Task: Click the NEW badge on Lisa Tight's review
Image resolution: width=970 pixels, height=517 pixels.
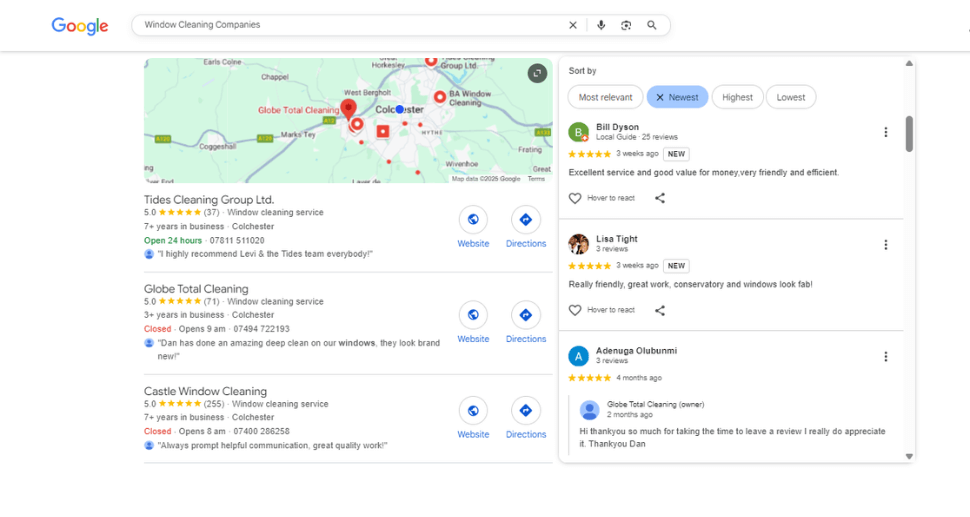Action: [676, 266]
